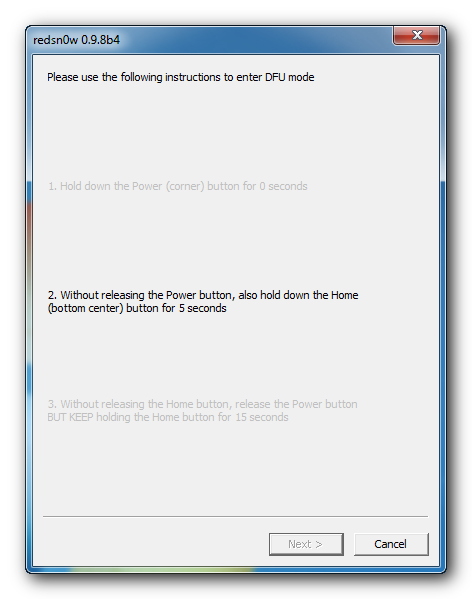Click the 'Please use the following instructions' heading
This screenshot has height=599, width=472.
pos(181,77)
